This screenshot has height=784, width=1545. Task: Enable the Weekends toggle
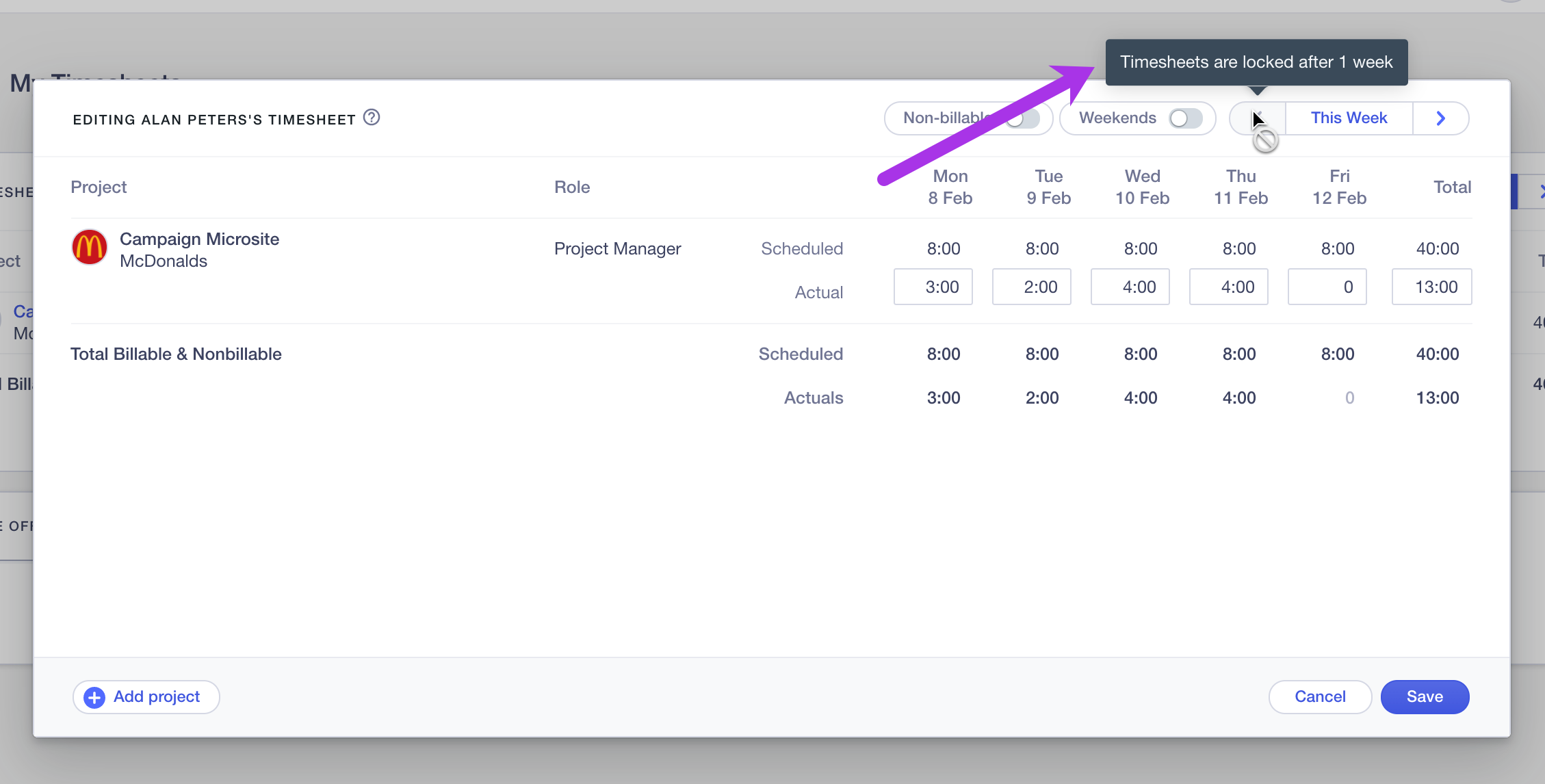point(1185,118)
